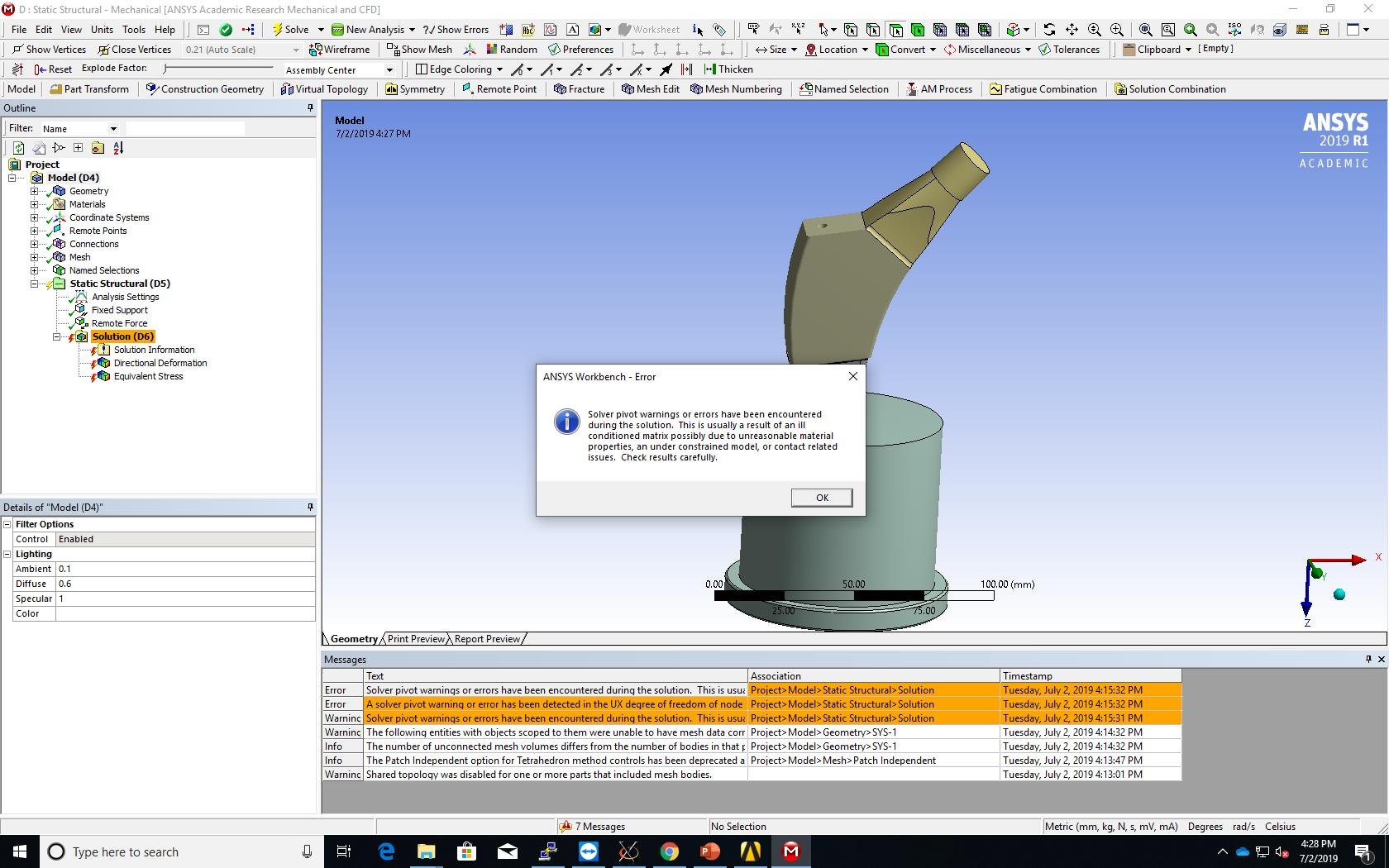Expand the Geometry tree node
Image resolution: width=1389 pixels, height=868 pixels.
click(35, 191)
